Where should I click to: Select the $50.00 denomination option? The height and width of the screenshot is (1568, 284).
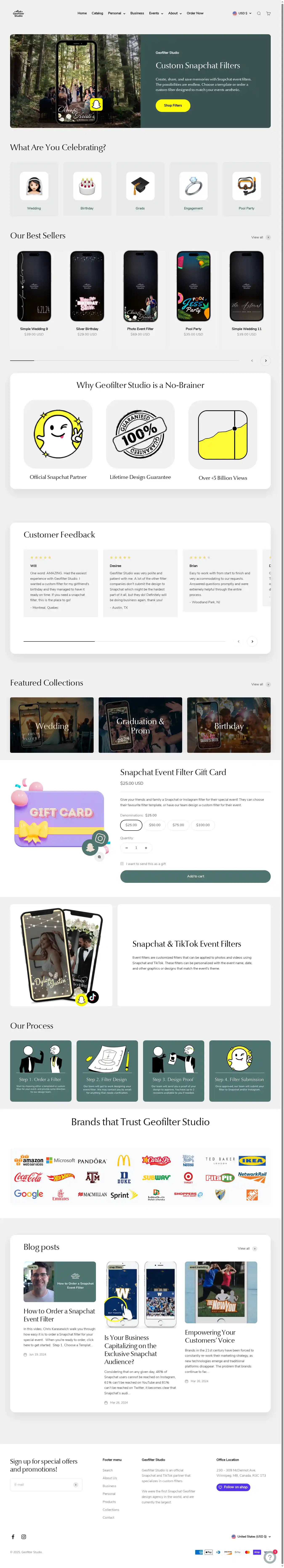coord(155,825)
